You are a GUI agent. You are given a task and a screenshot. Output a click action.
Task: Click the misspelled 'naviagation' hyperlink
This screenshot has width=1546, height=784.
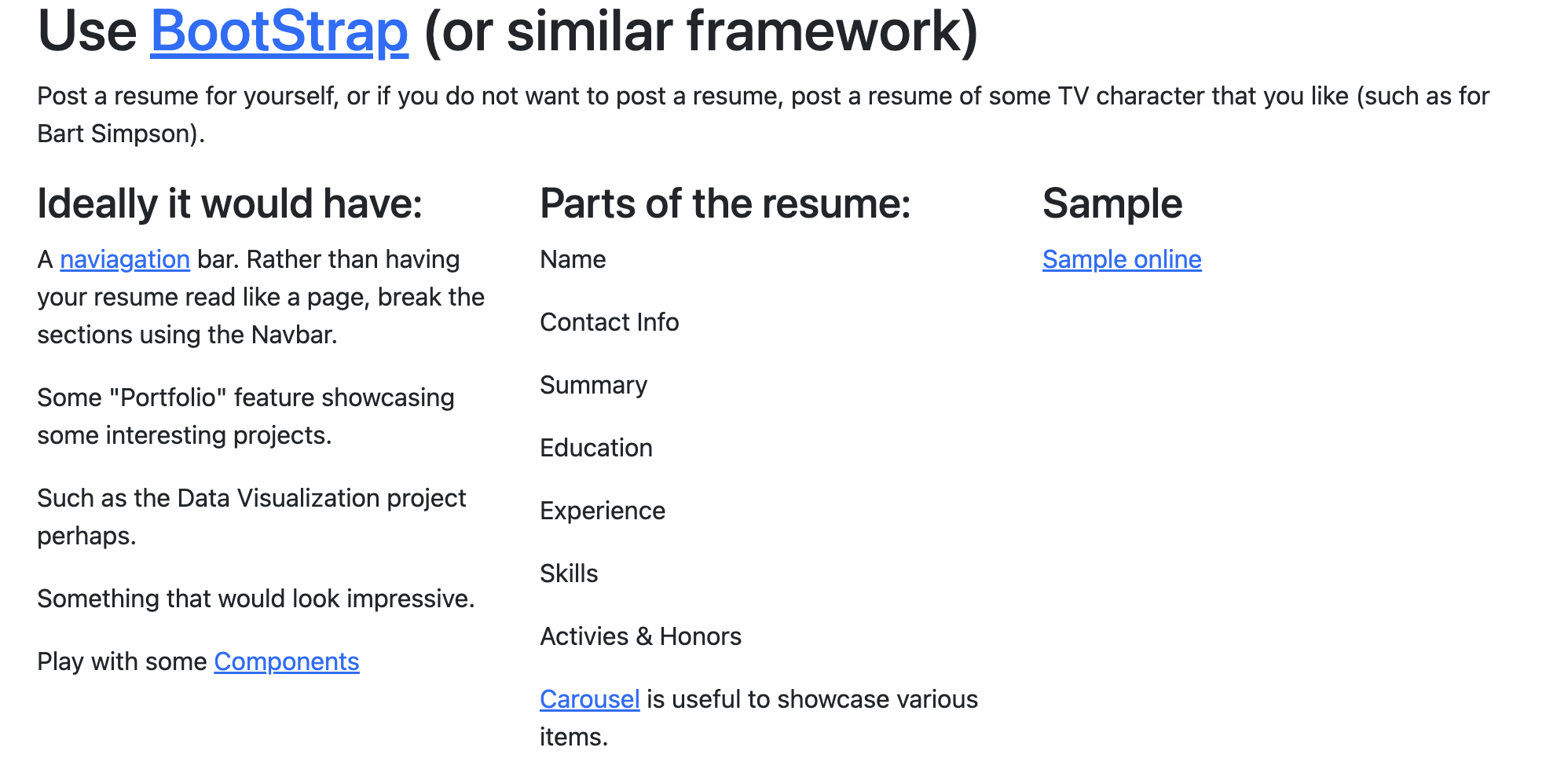pyautogui.click(x=125, y=259)
